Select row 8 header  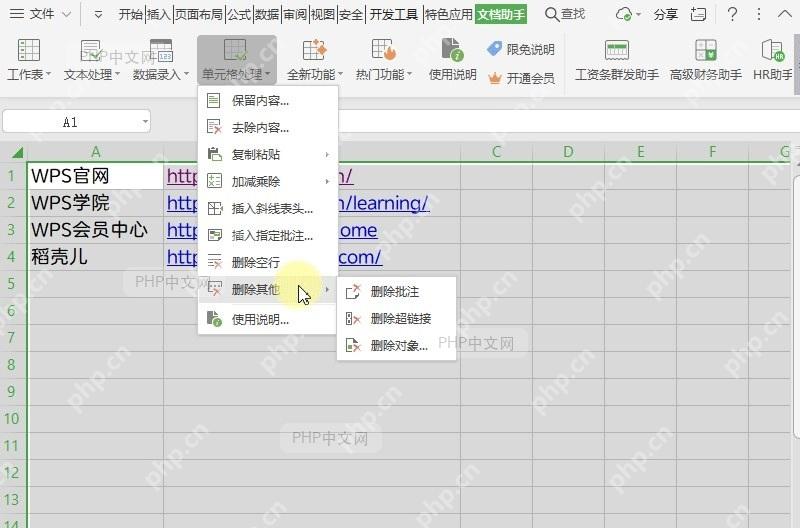[x=12, y=365]
